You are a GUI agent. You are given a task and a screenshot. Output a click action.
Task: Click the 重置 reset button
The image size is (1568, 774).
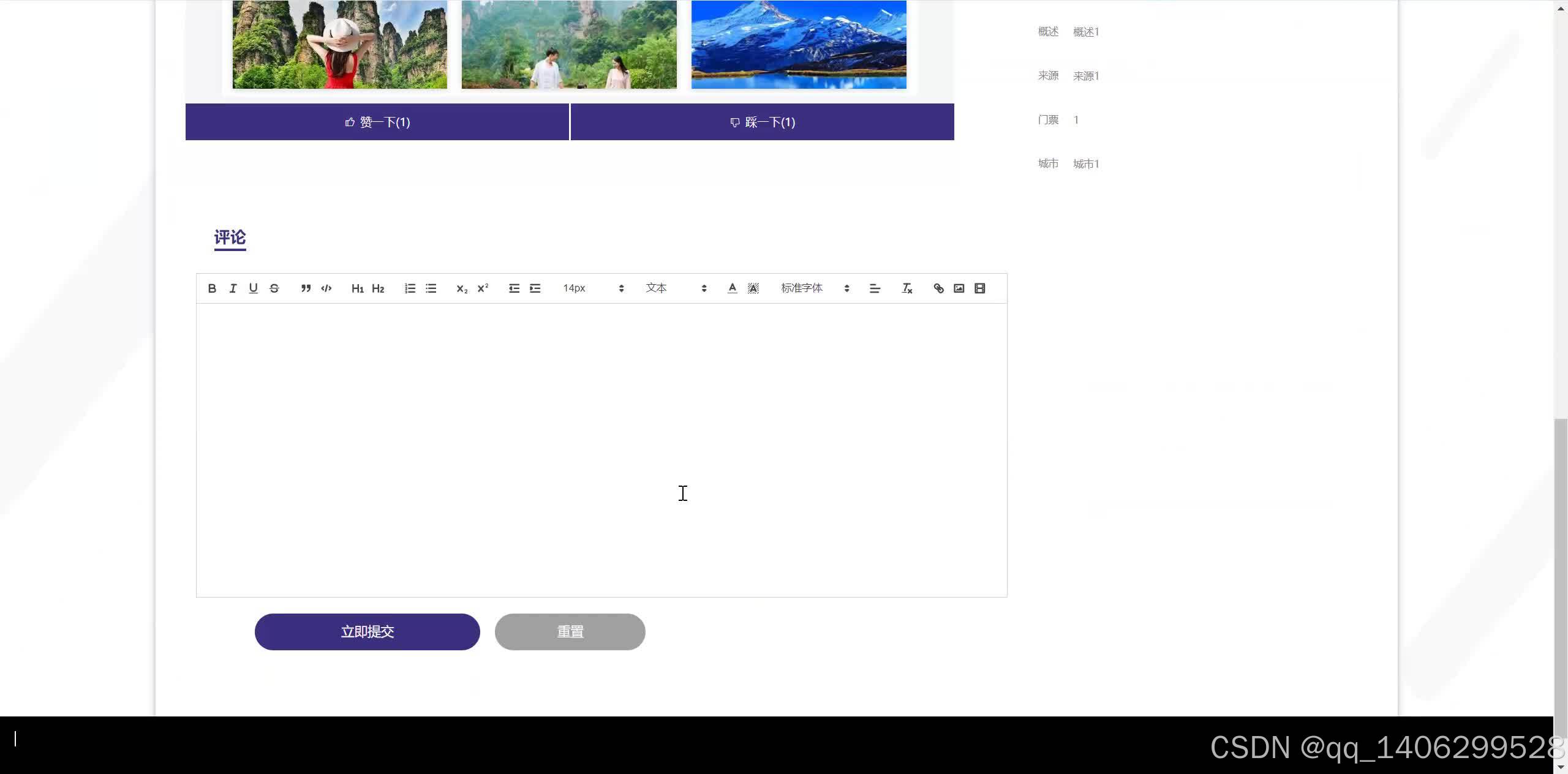(570, 632)
